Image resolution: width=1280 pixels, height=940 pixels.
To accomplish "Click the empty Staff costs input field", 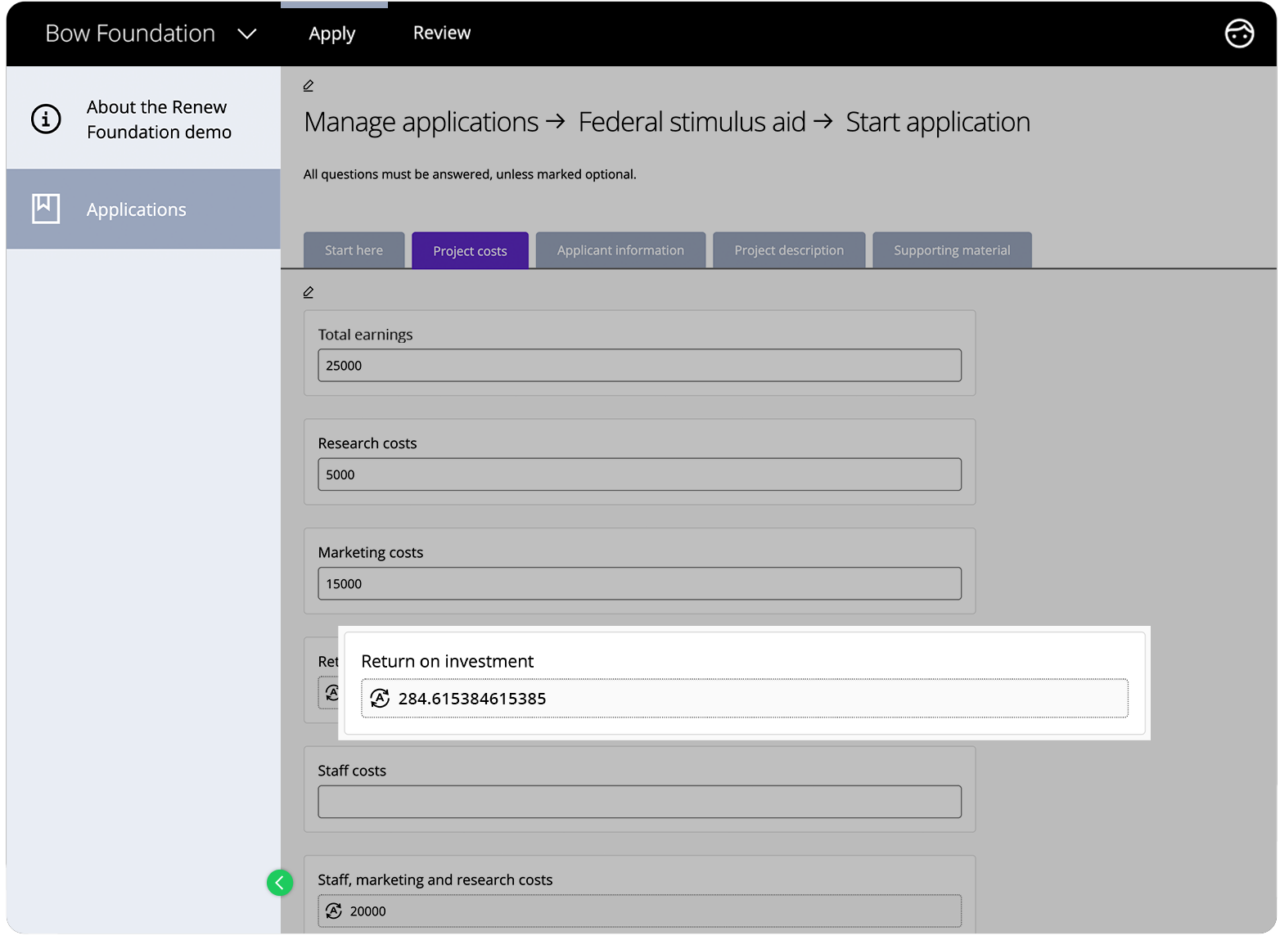I will [x=640, y=801].
